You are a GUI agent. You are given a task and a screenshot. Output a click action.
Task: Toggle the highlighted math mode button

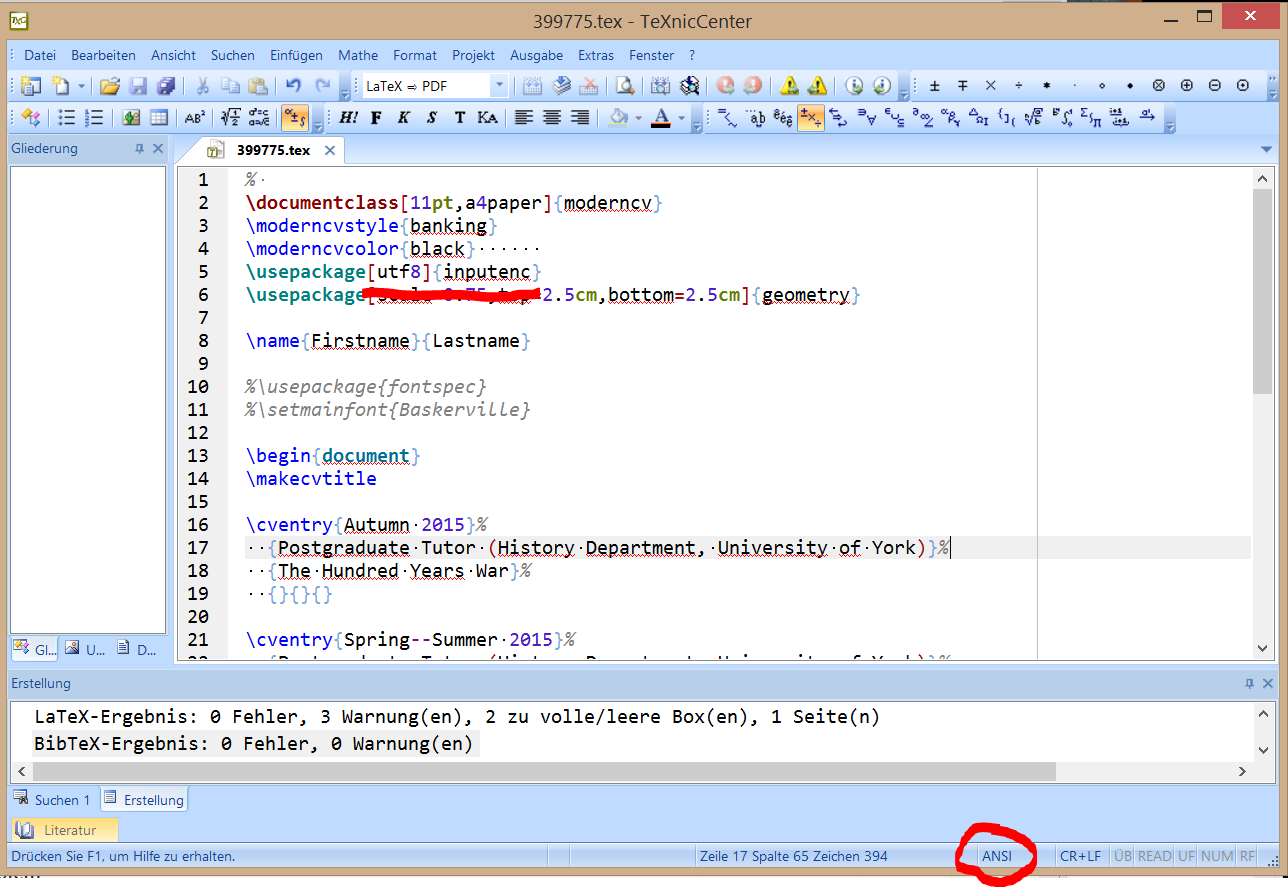click(294, 118)
